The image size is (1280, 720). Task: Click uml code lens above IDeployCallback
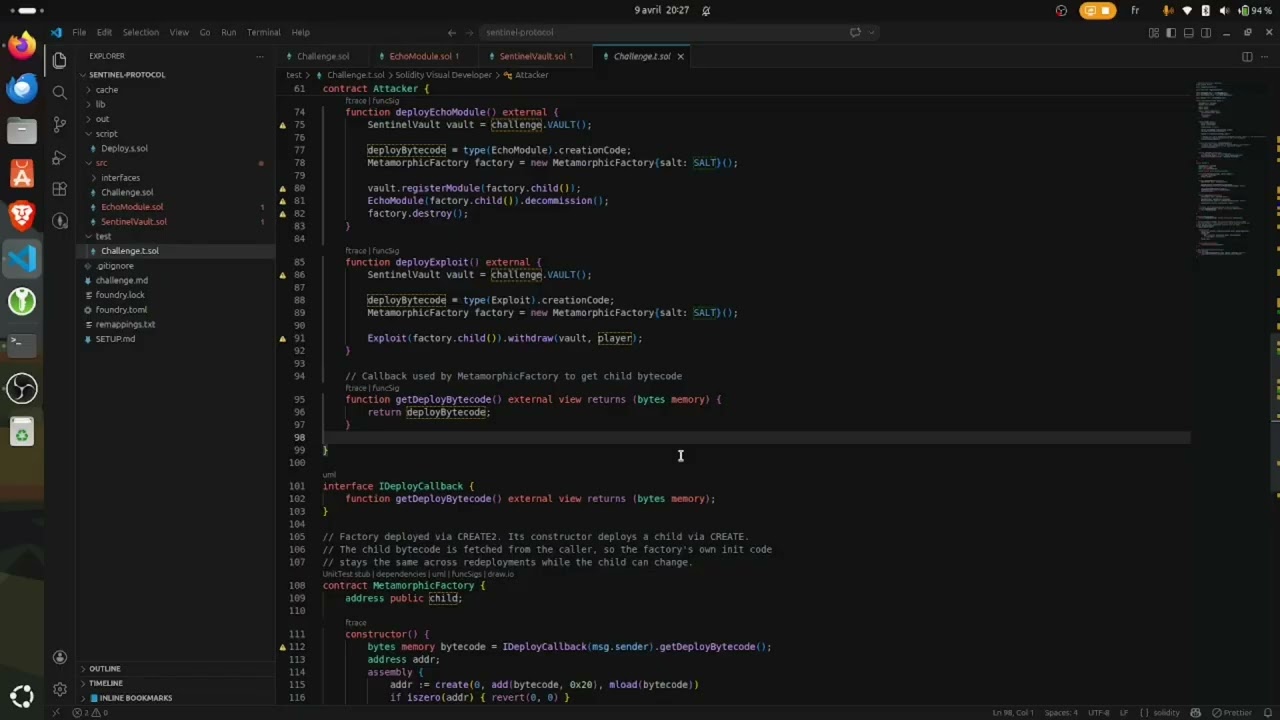point(329,475)
